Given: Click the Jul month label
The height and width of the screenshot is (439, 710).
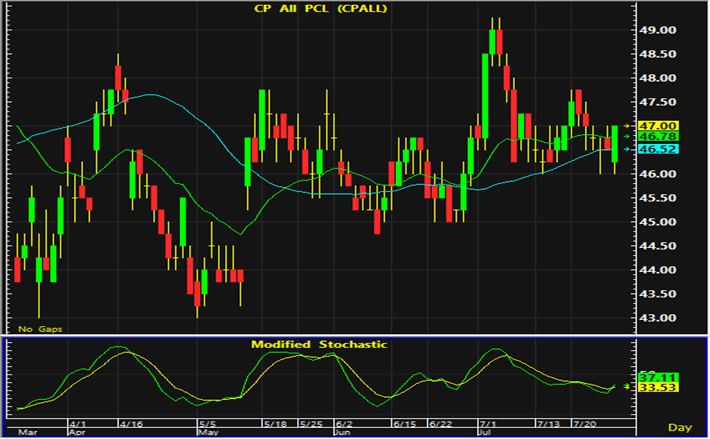Looking at the screenshot, I should 487,433.
